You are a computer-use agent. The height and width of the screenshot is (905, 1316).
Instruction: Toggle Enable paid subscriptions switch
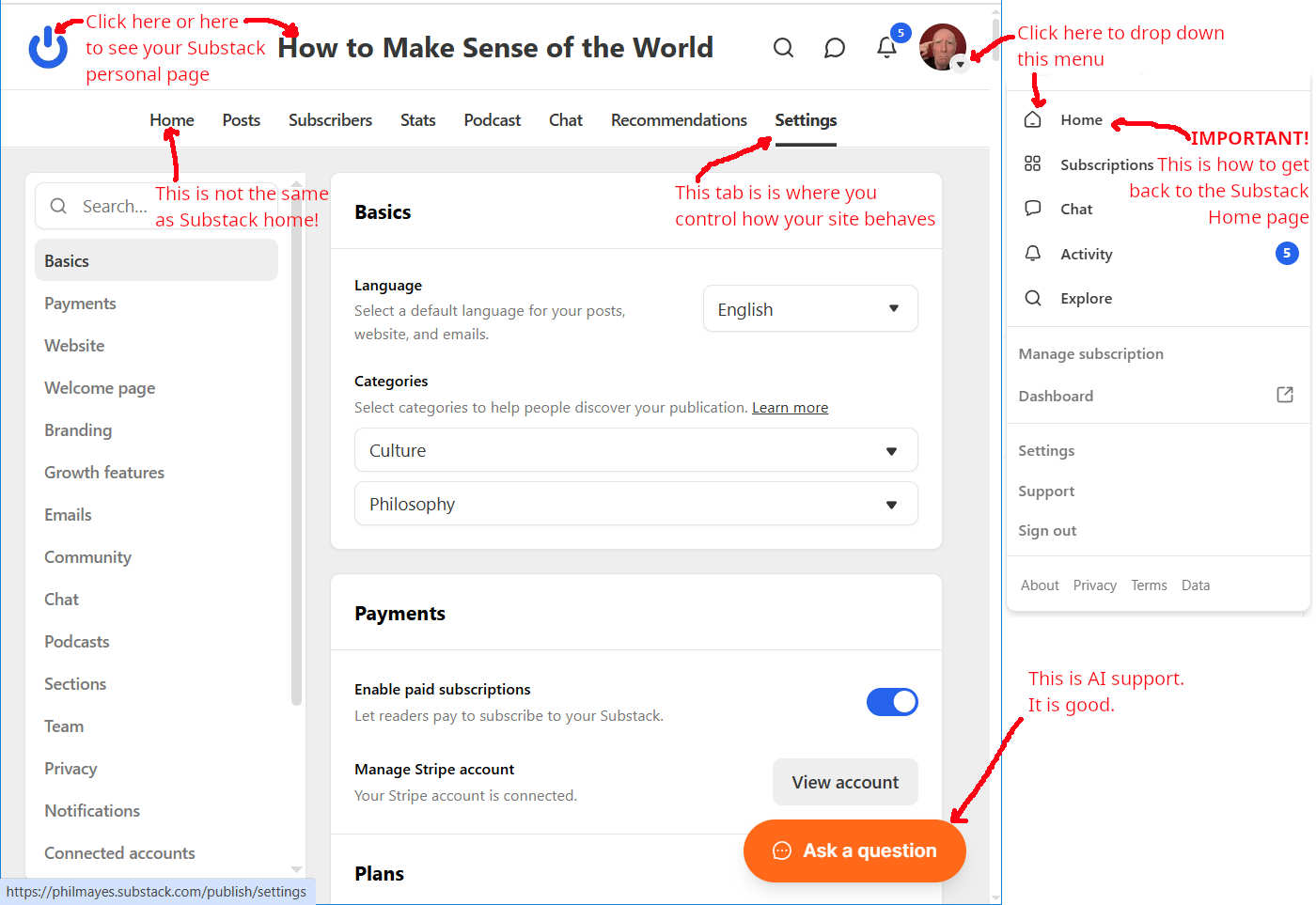pos(891,702)
